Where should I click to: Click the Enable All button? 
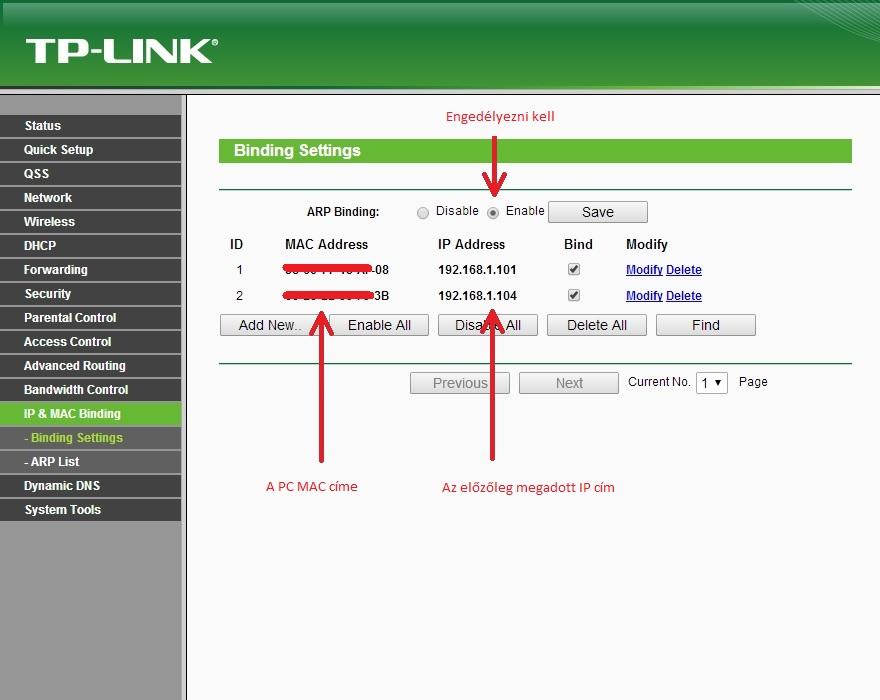[x=379, y=325]
